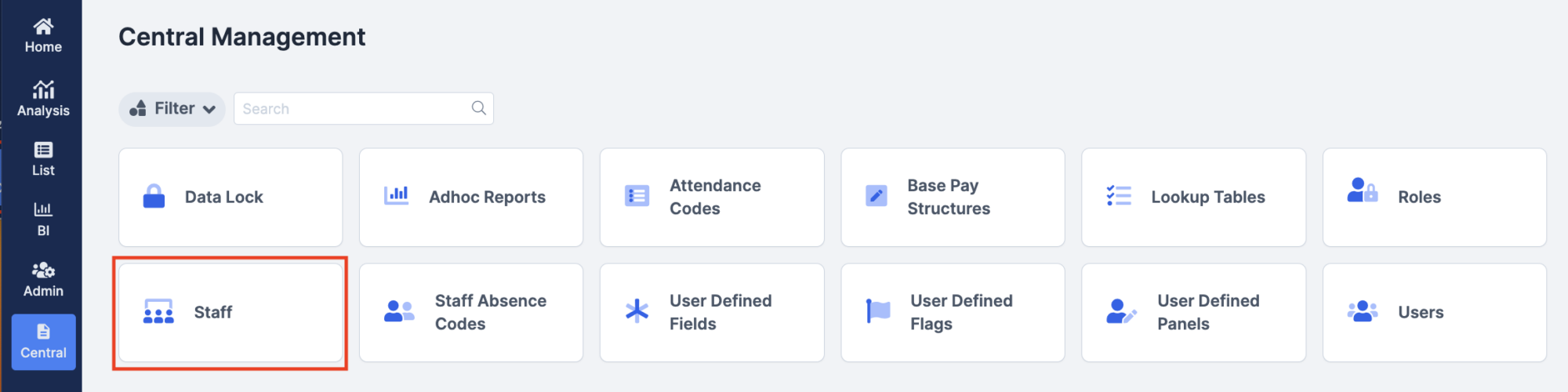Select the BI chart icon
The image size is (1568, 392).
(43, 209)
